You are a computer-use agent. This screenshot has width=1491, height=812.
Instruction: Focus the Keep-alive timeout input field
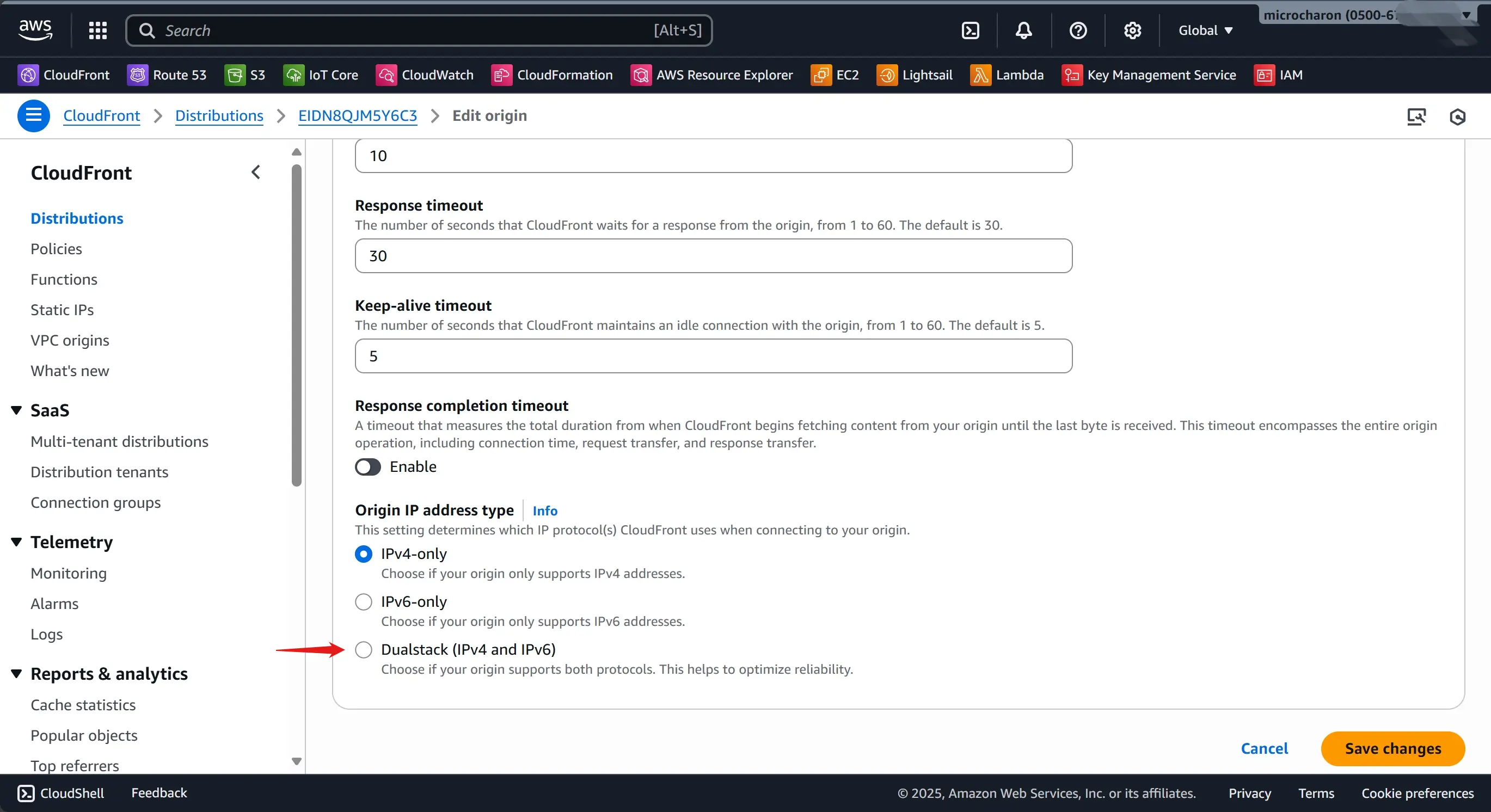713,356
